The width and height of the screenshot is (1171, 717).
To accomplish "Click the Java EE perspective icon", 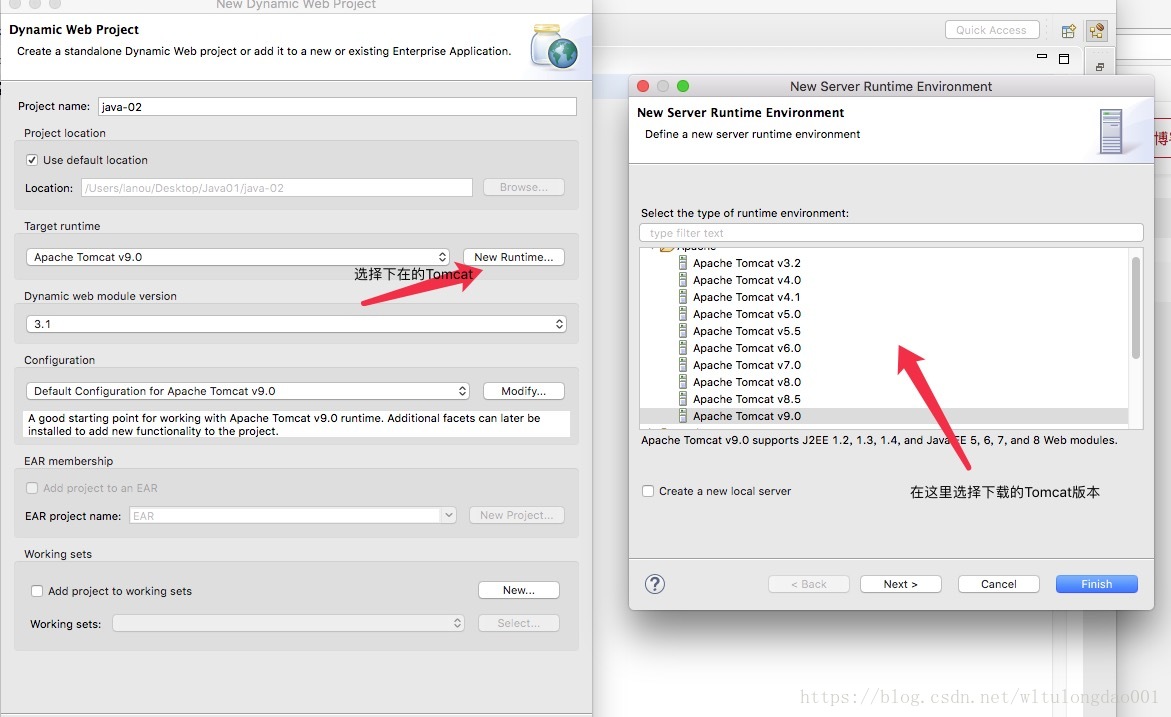I will click(x=1096, y=31).
